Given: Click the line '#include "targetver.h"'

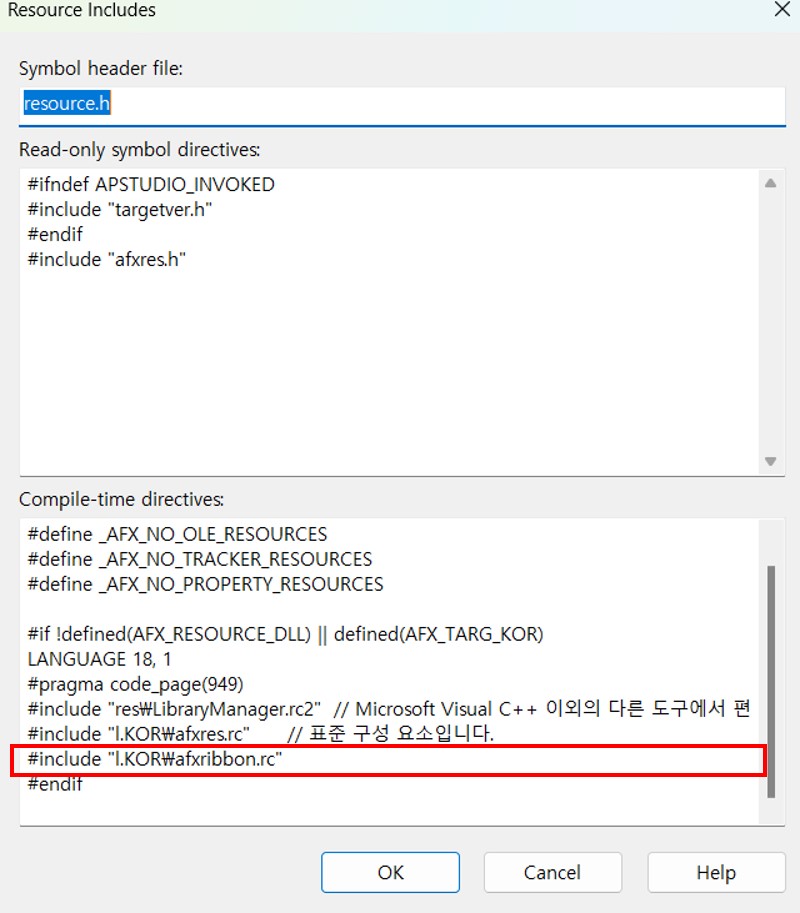Looking at the screenshot, I should 119,210.
